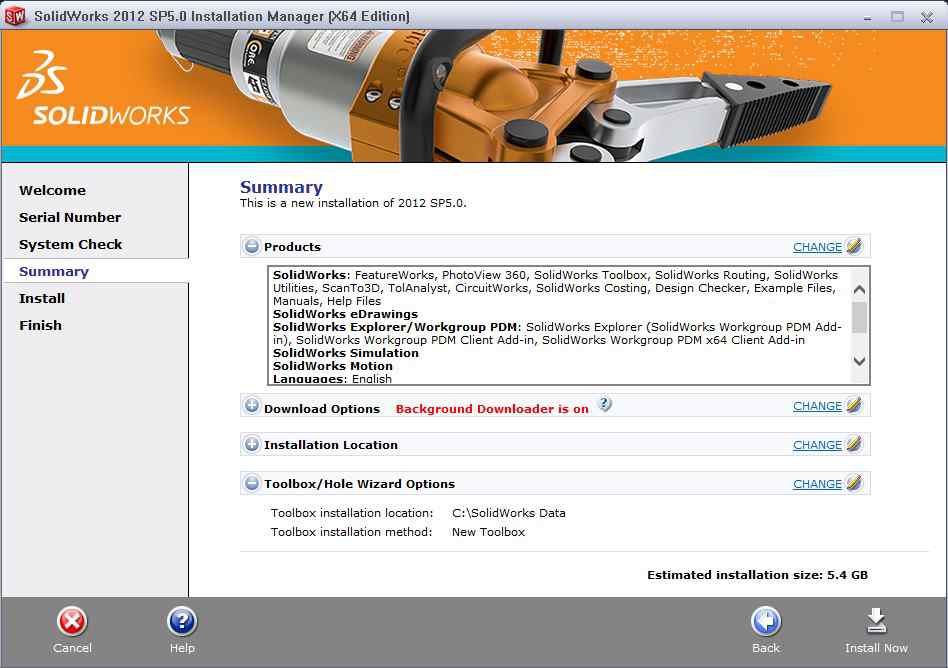Screen dimensions: 948x668
Task: Click the pencil icon beside Download Options CHANGE
Action: tap(854, 405)
